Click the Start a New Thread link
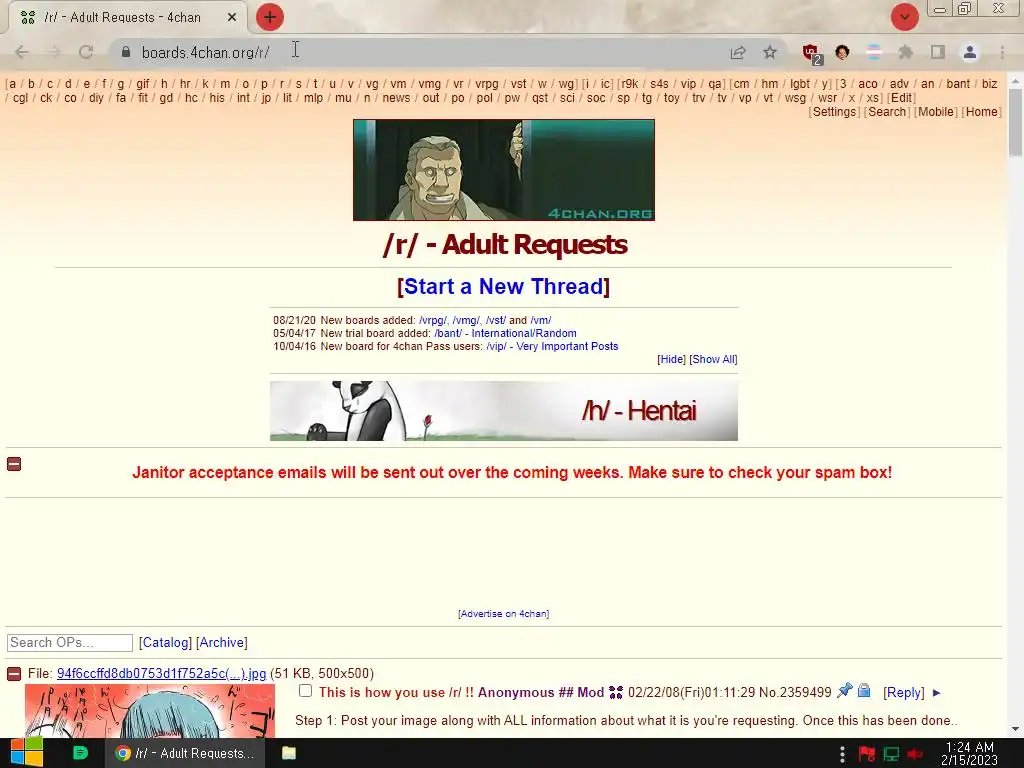The image size is (1024, 768). pyautogui.click(x=504, y=286)
